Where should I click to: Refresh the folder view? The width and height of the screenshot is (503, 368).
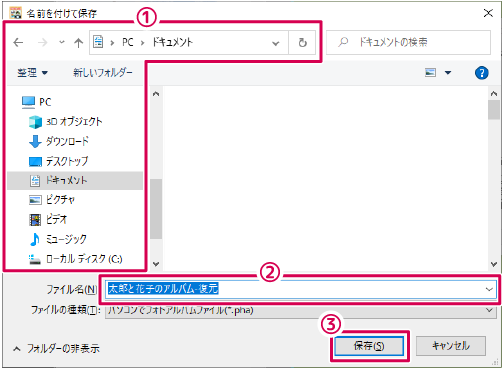[x=302, y=42]
